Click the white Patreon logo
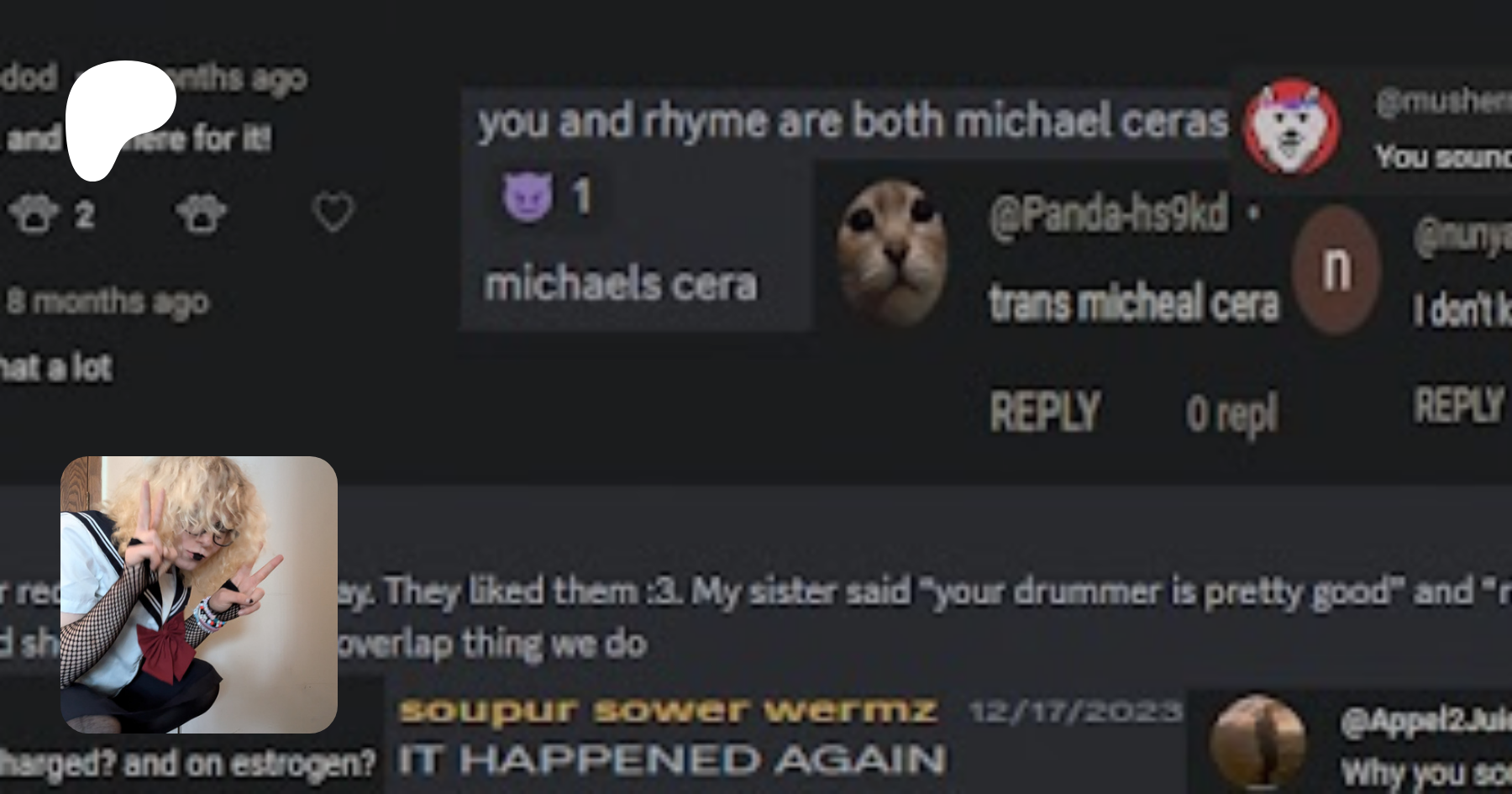This screenshot has height=794, width=1512. pos(120,120)
